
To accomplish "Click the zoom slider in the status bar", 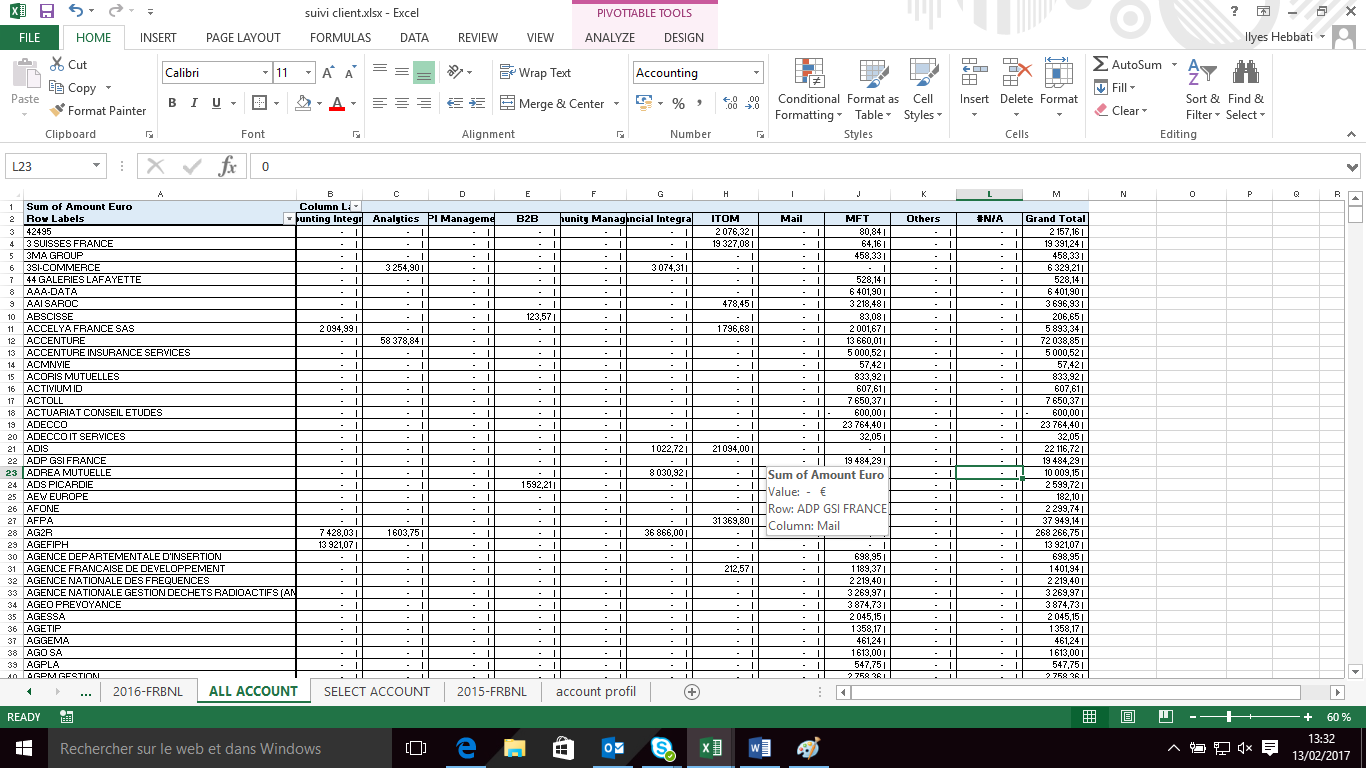I will pos(1228,717).
